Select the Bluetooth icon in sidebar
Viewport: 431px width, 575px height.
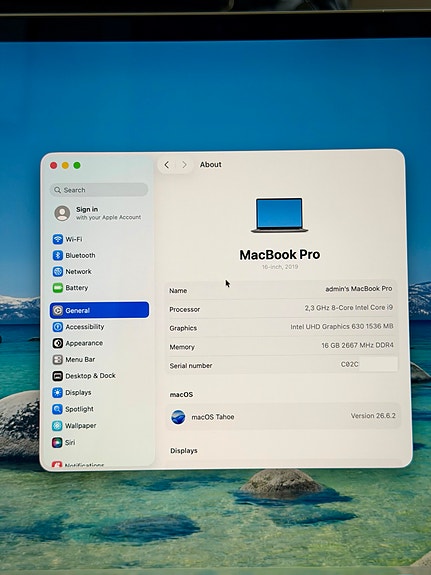[58, 255]
